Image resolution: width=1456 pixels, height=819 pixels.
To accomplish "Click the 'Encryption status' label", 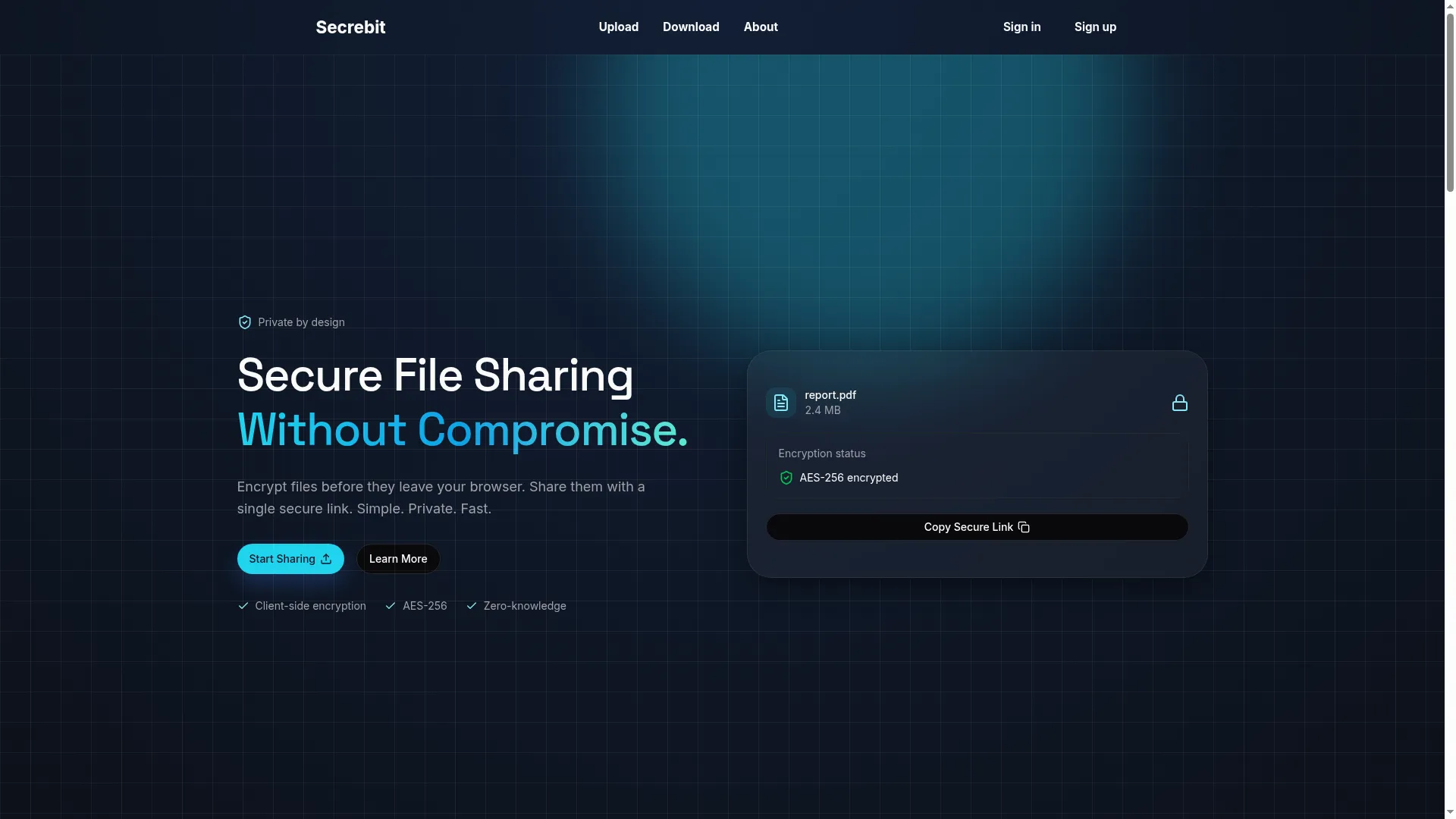I will point(822,453).
